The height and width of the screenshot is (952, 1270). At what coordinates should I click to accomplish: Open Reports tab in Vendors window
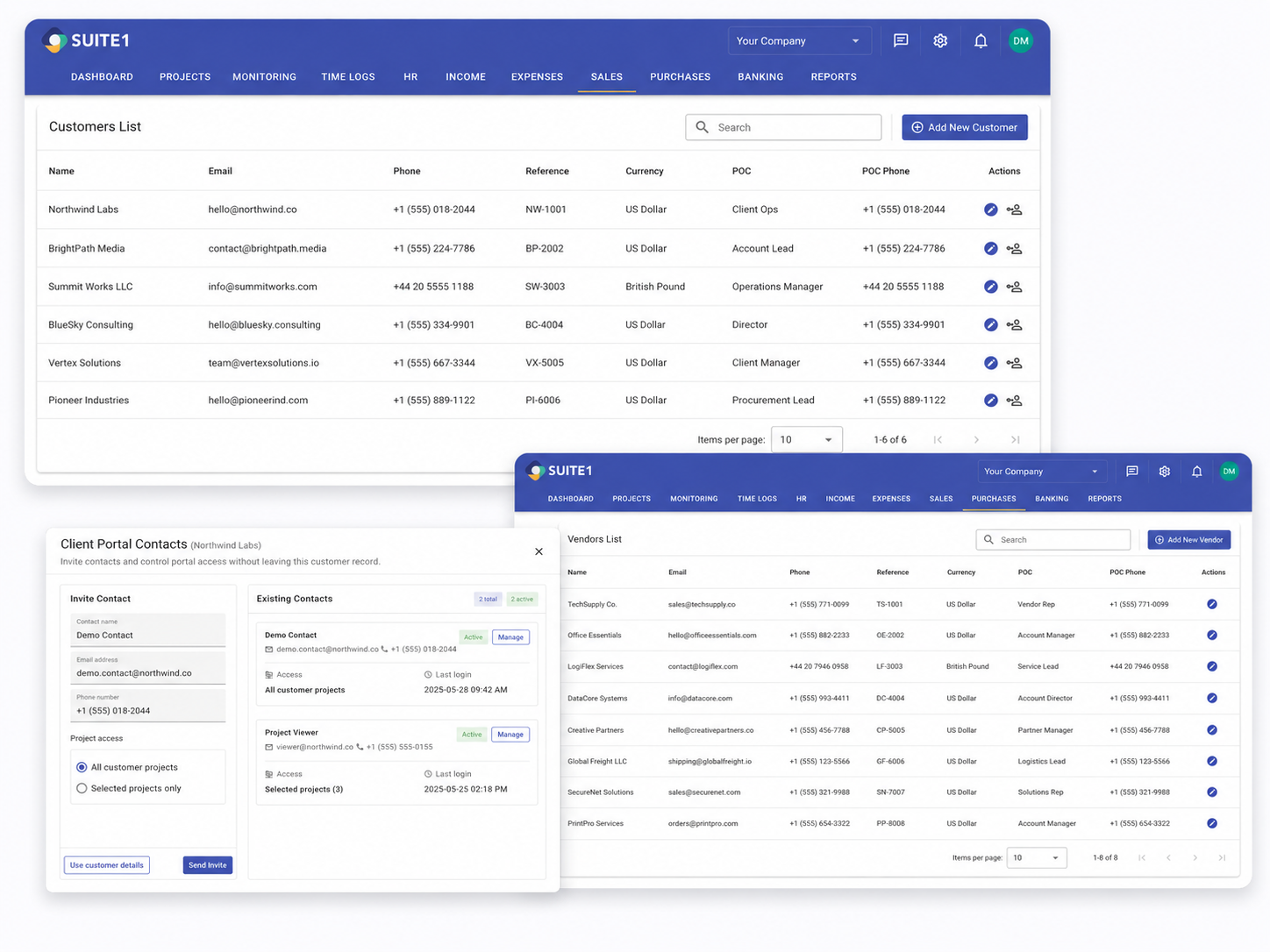coord(1104,499)
